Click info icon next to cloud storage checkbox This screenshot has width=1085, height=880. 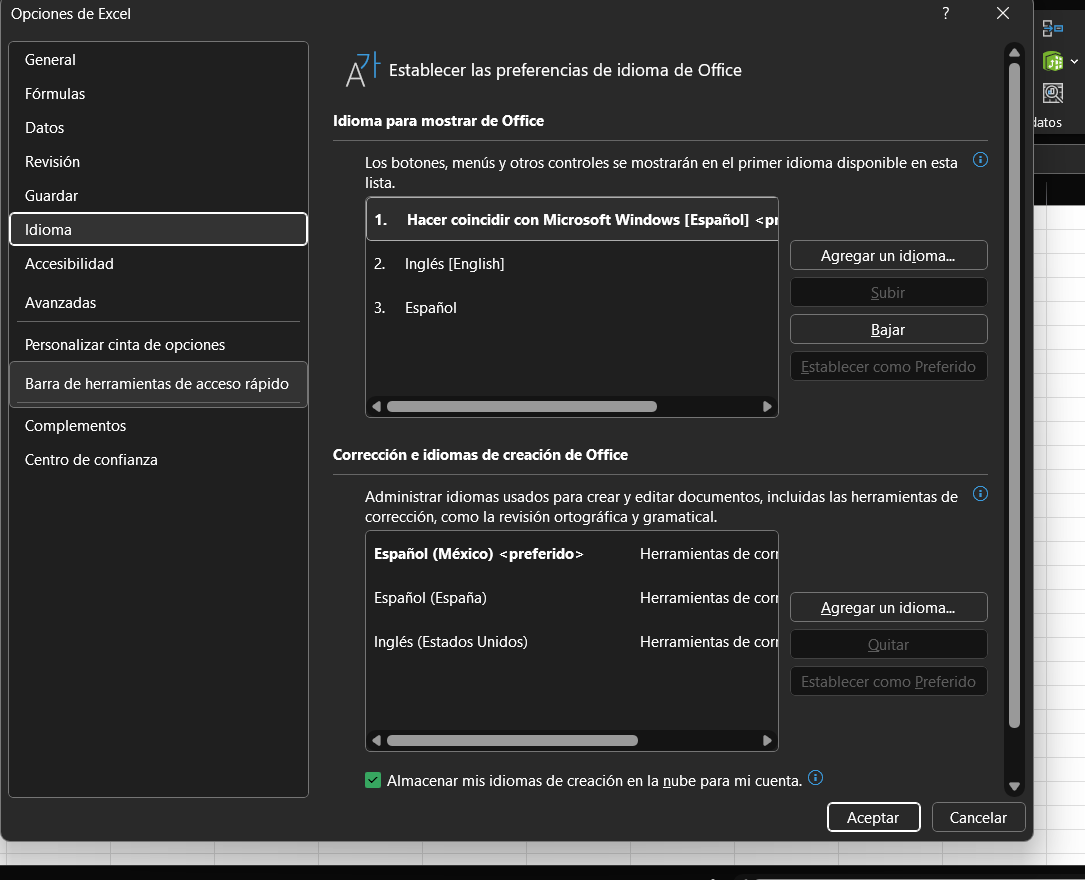pyautogui.click(x=816, y=778)
